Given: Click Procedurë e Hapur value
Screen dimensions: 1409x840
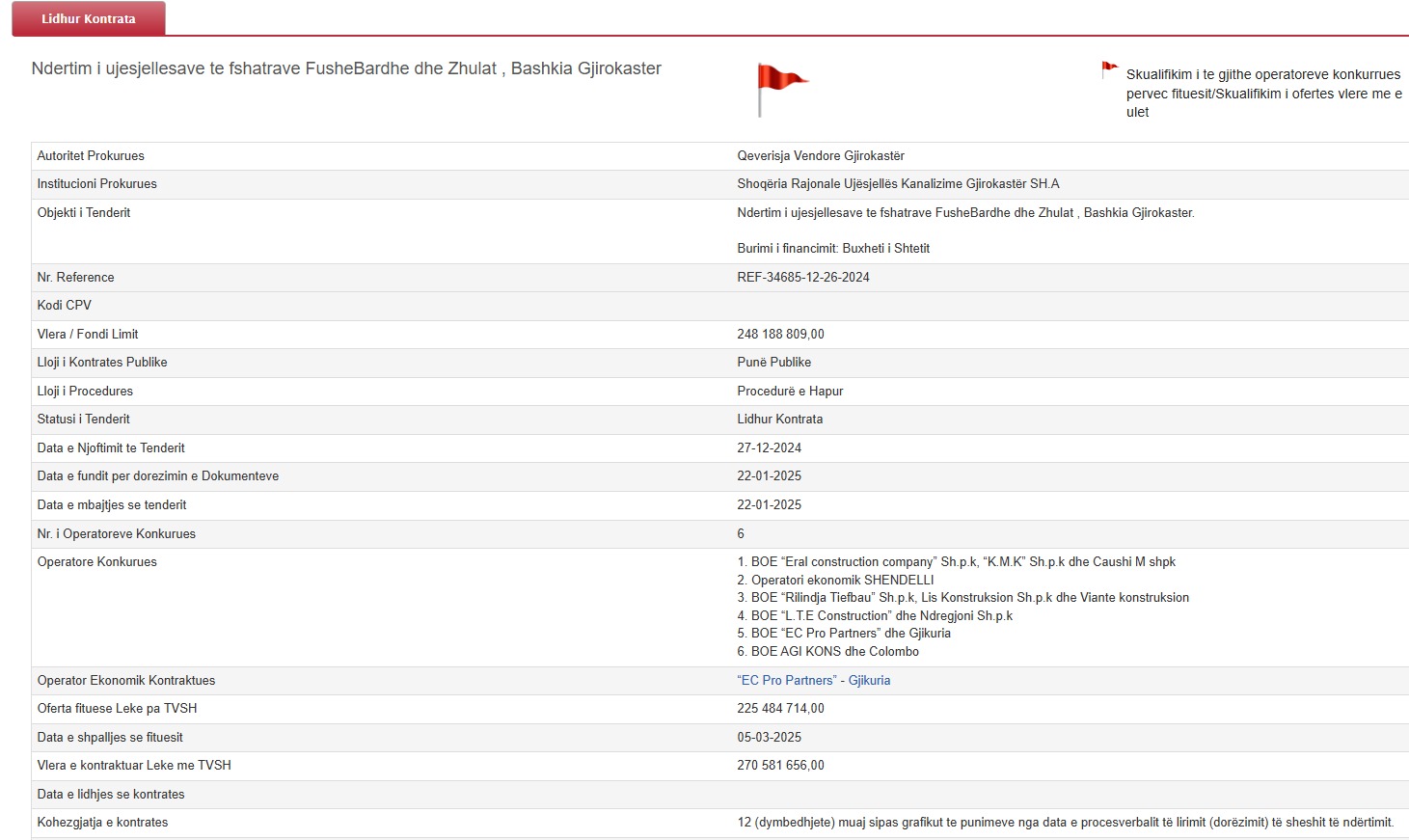Looking at the screenshot, I should pos(790,391).
